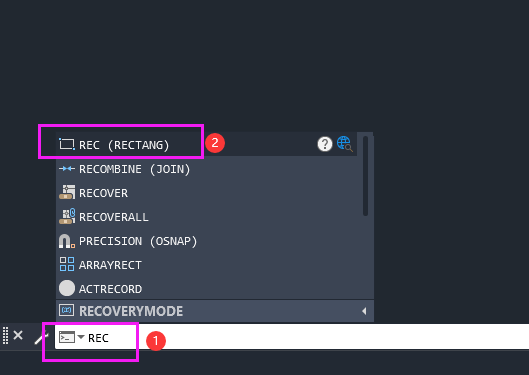Click the RECOVERYMODE system variable icon

(66, 310)
